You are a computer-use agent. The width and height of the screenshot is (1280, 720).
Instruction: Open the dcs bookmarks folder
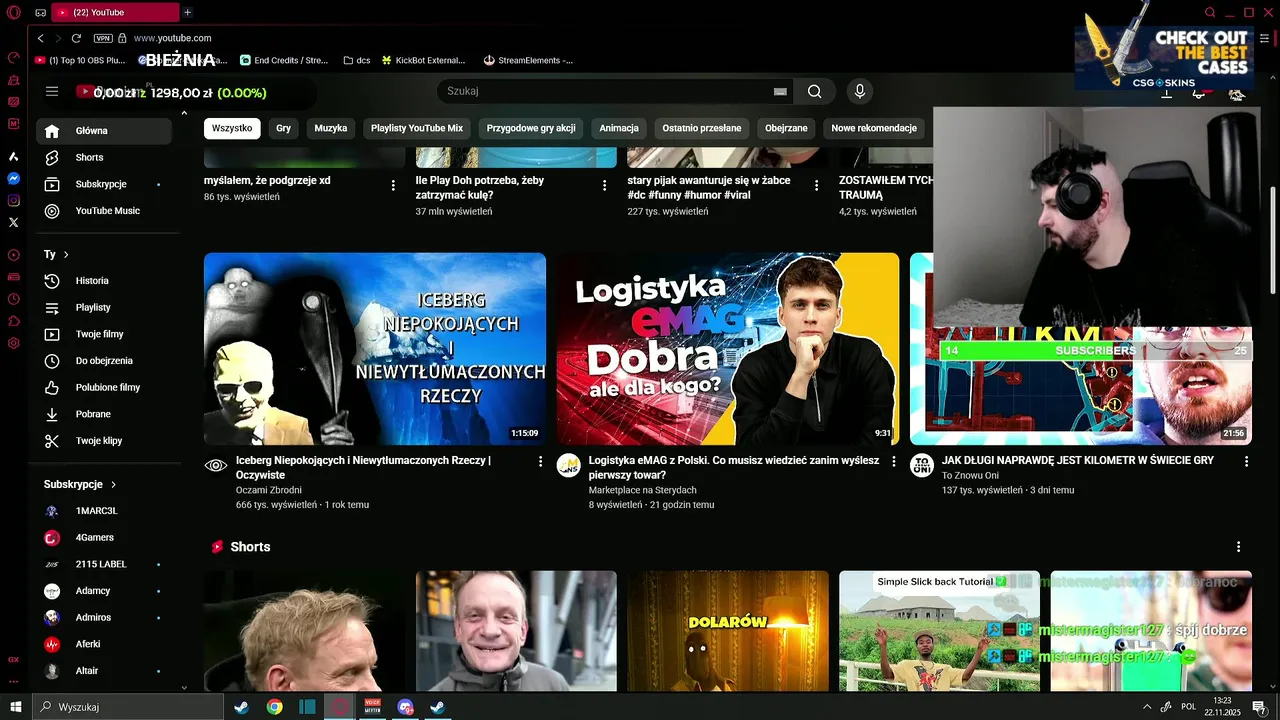click(356, 60)
